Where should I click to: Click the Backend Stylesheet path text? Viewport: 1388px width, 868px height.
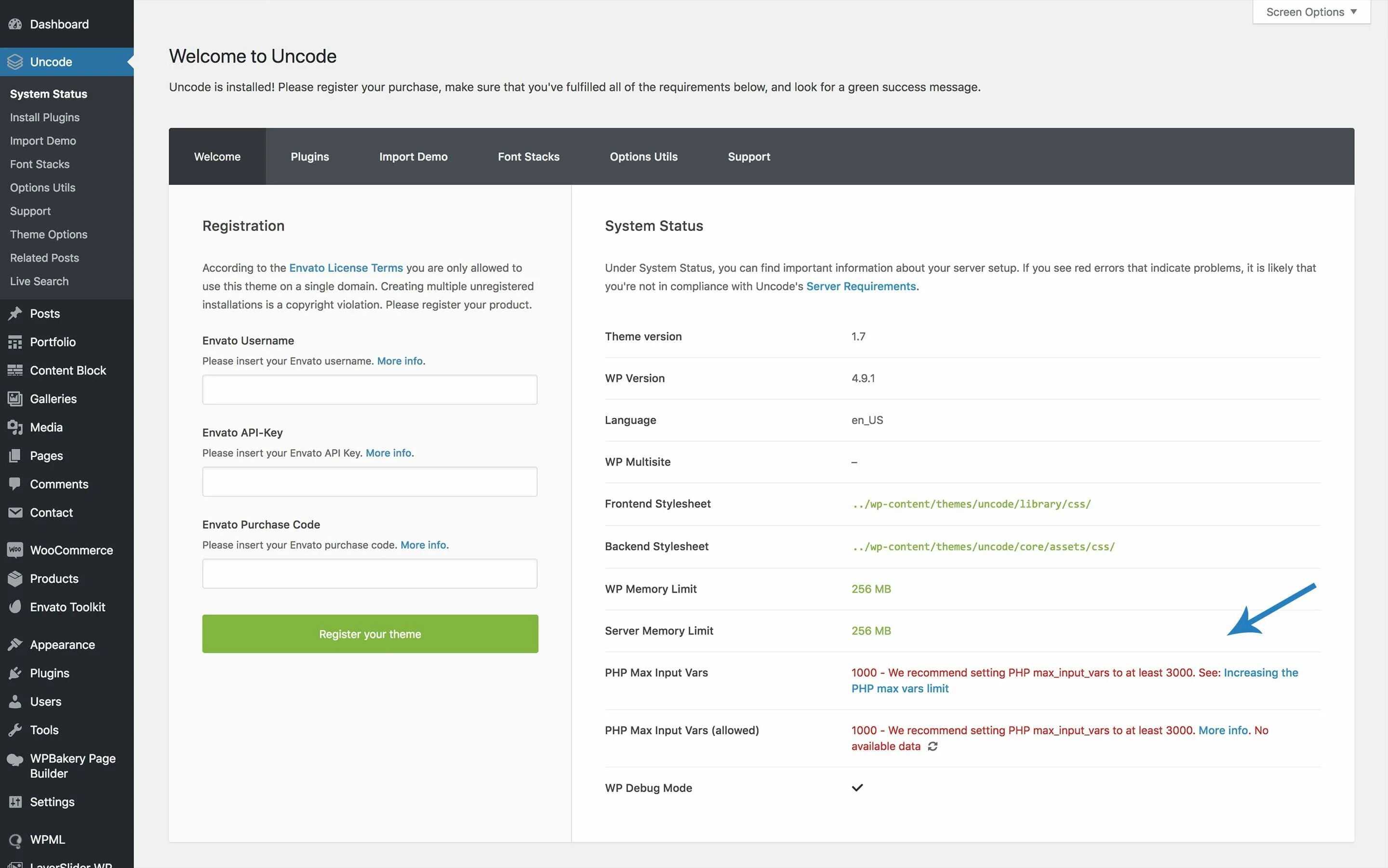983,547
